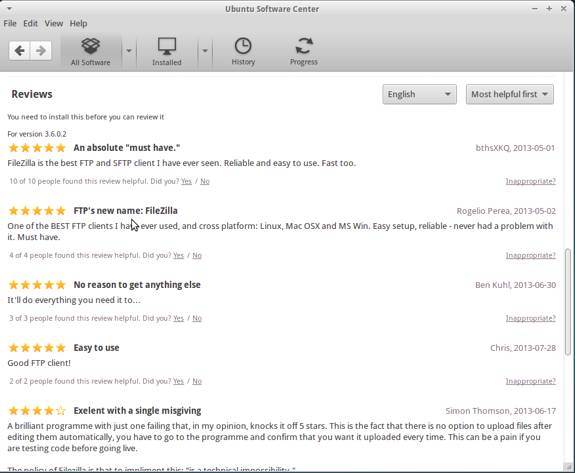Flag the Chris review as Inappropriate
Viewport: 575px width, 473px height.
pos(531,381)
